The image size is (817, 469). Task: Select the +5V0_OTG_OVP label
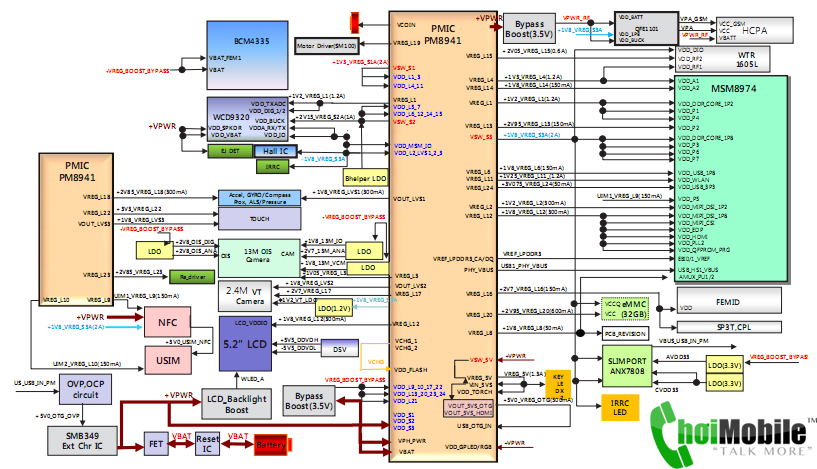coord(57,416)
